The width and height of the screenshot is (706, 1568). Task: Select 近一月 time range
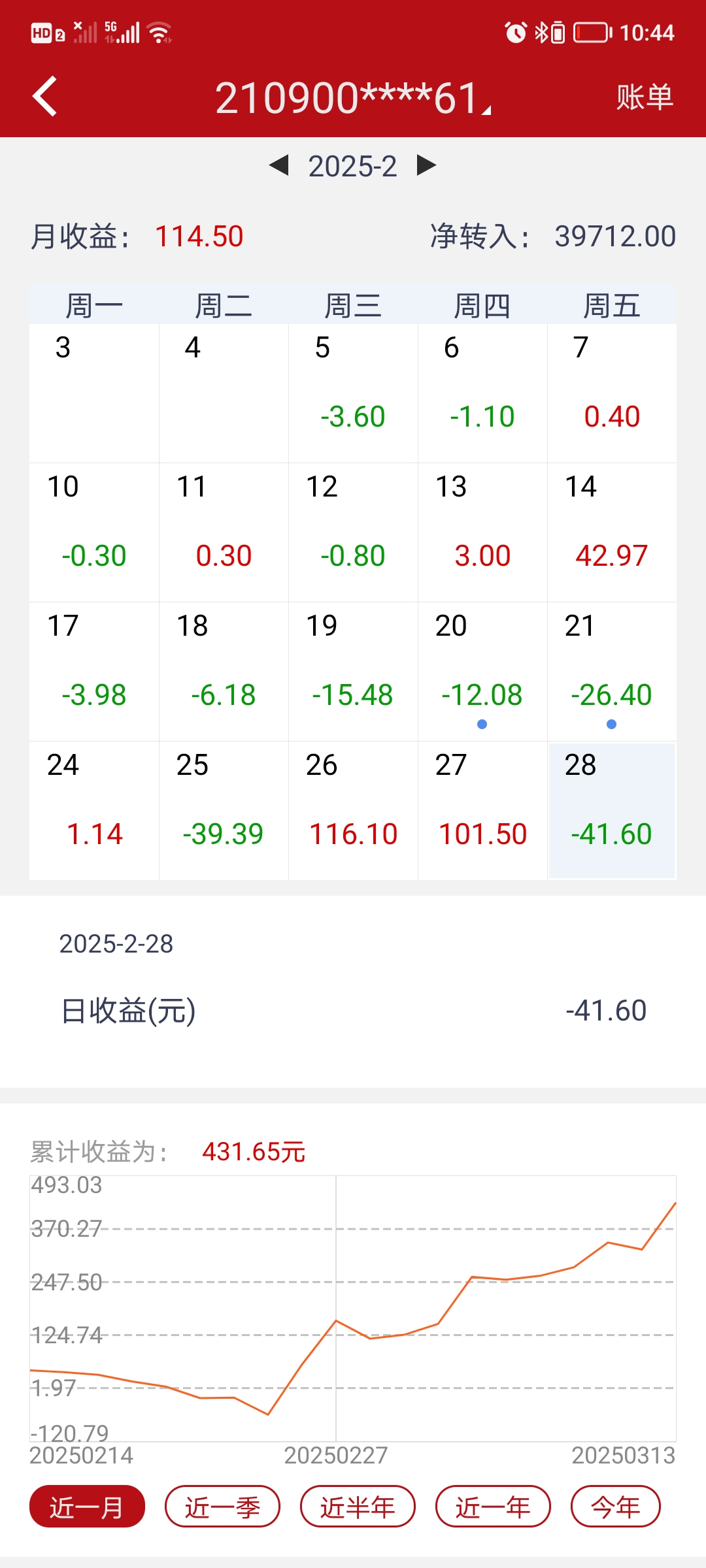coord(87,1507)
